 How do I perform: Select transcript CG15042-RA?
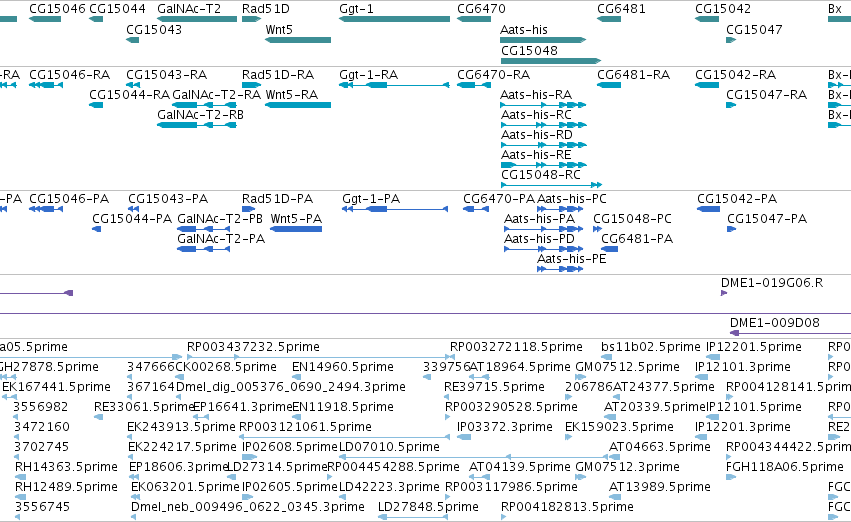coord(735,74)
